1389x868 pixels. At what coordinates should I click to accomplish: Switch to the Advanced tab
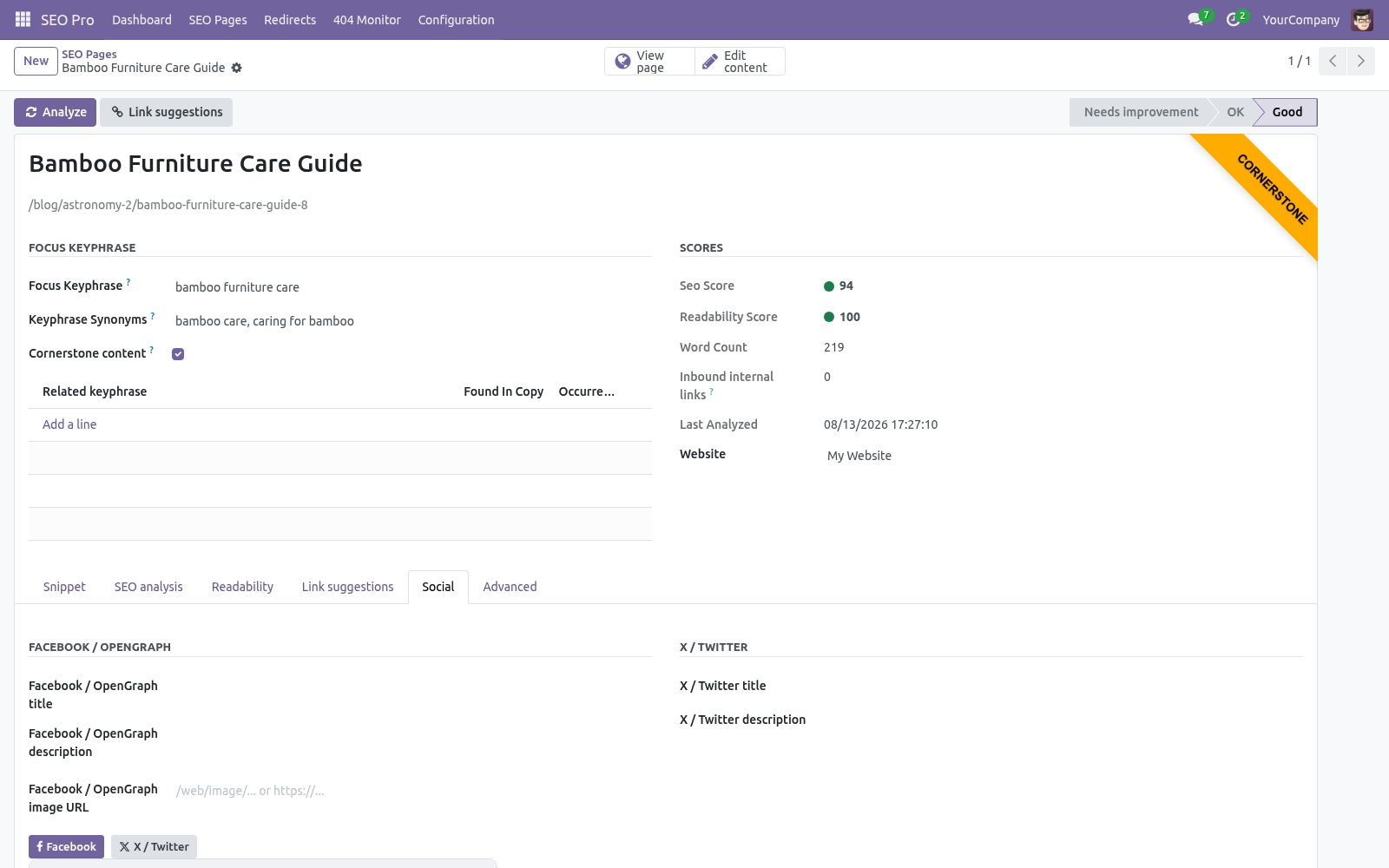tap(510, 587)
